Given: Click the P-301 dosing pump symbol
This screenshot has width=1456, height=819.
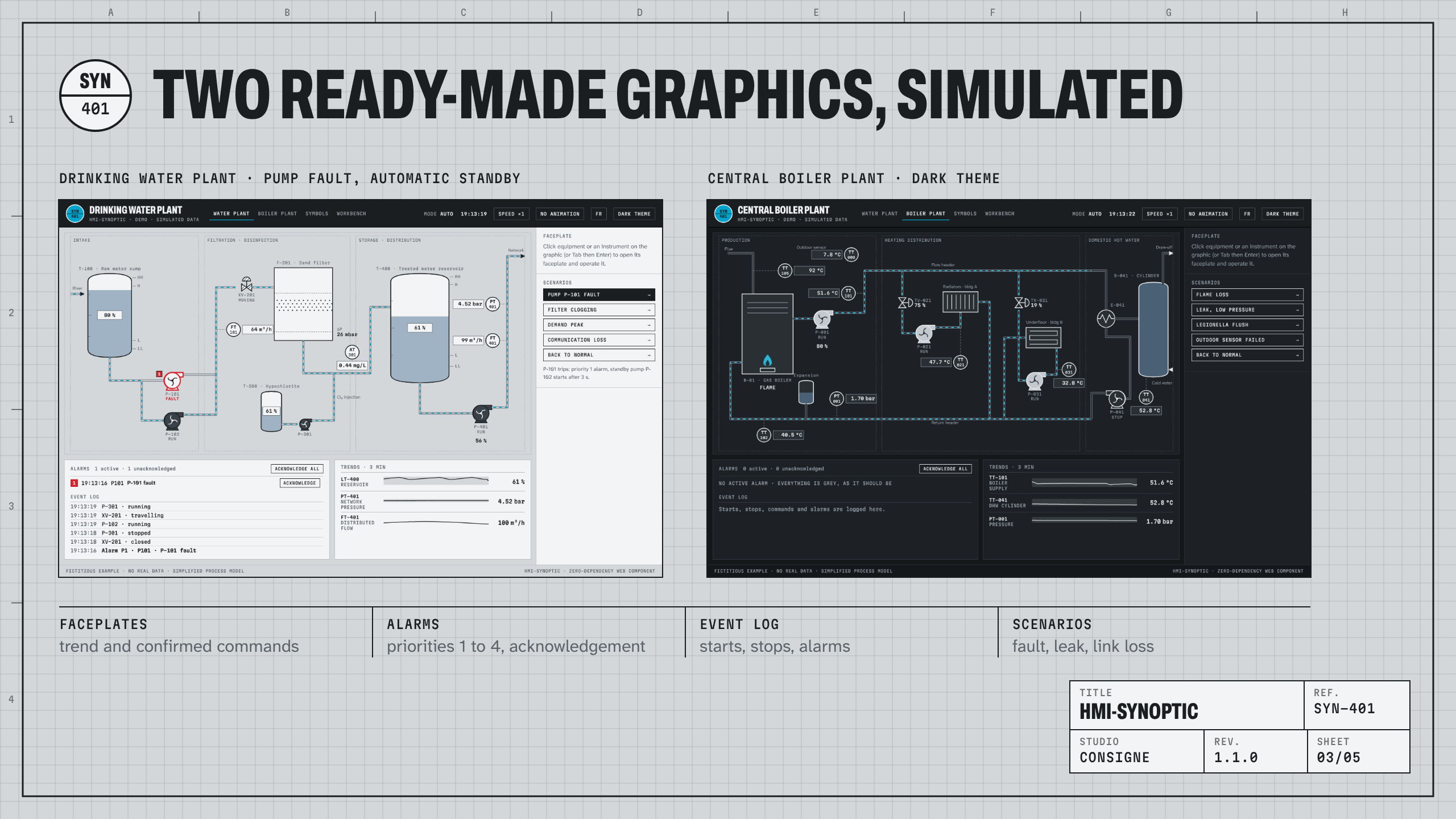Looking at the screenshot, I should pos(305,424).
